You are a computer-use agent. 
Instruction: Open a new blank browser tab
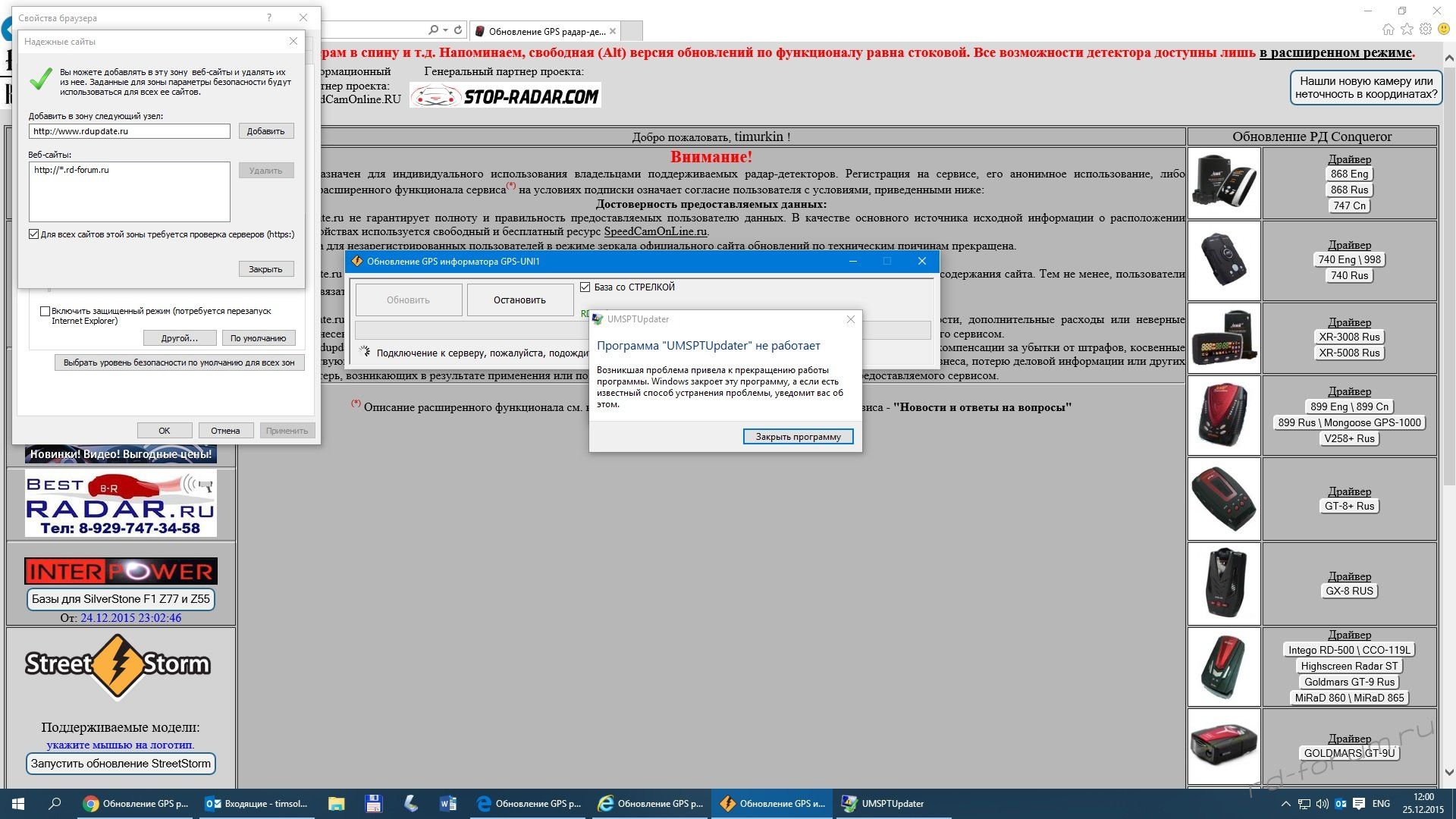632,31
